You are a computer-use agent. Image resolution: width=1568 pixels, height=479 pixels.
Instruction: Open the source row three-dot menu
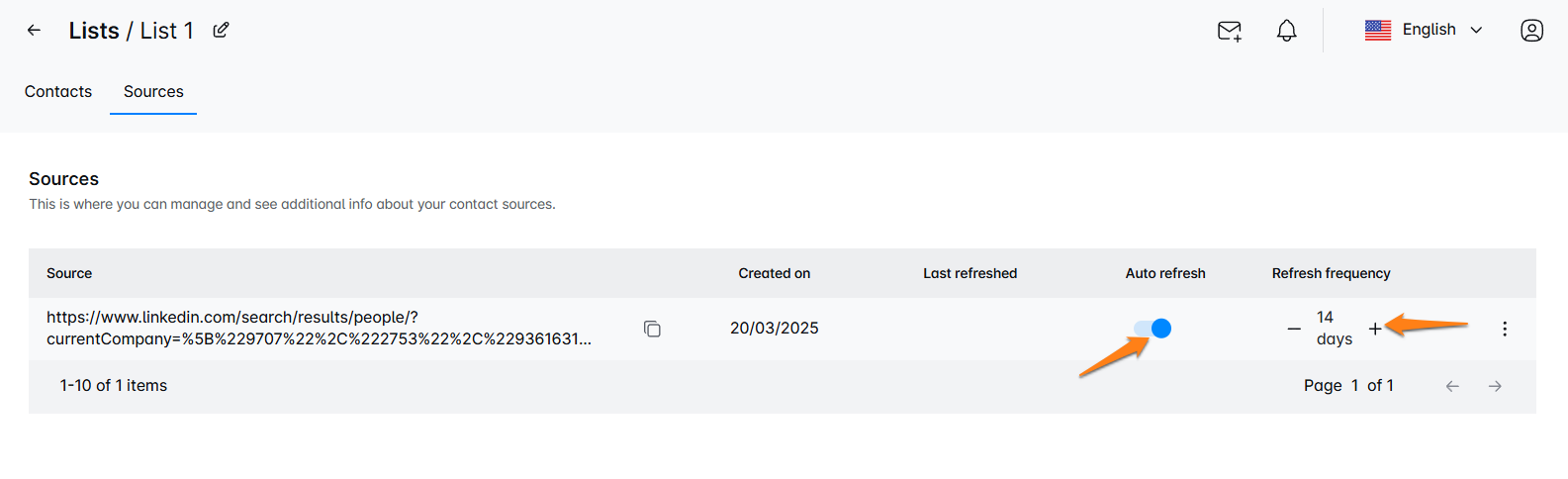click(1505, 329)
